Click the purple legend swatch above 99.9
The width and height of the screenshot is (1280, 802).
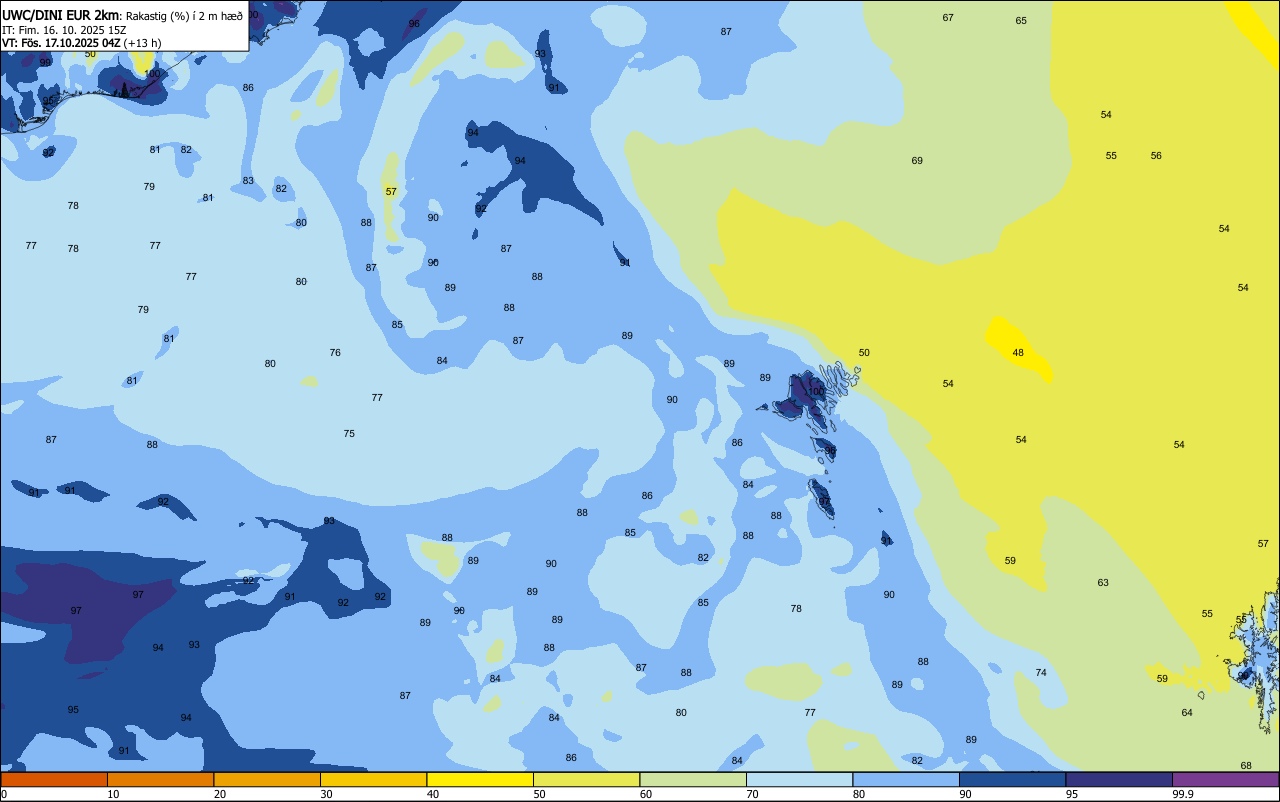coord(1226,779)
